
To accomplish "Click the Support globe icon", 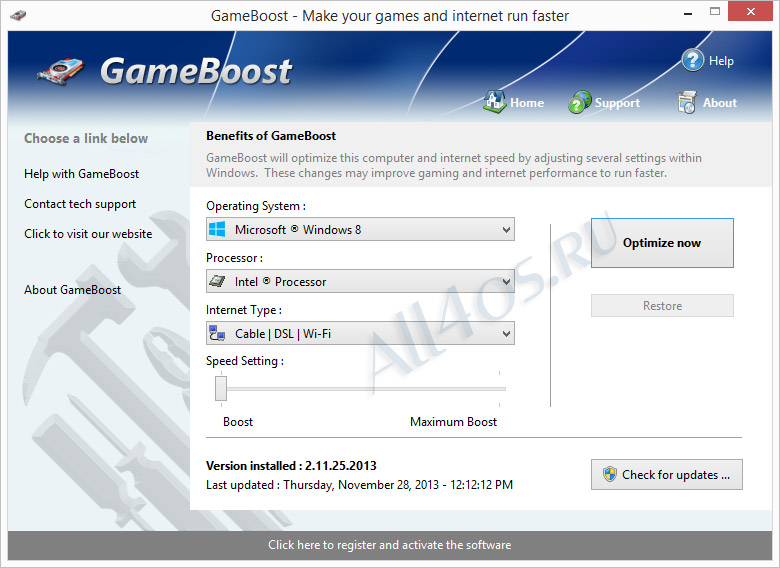I will [x=580, y=102].
